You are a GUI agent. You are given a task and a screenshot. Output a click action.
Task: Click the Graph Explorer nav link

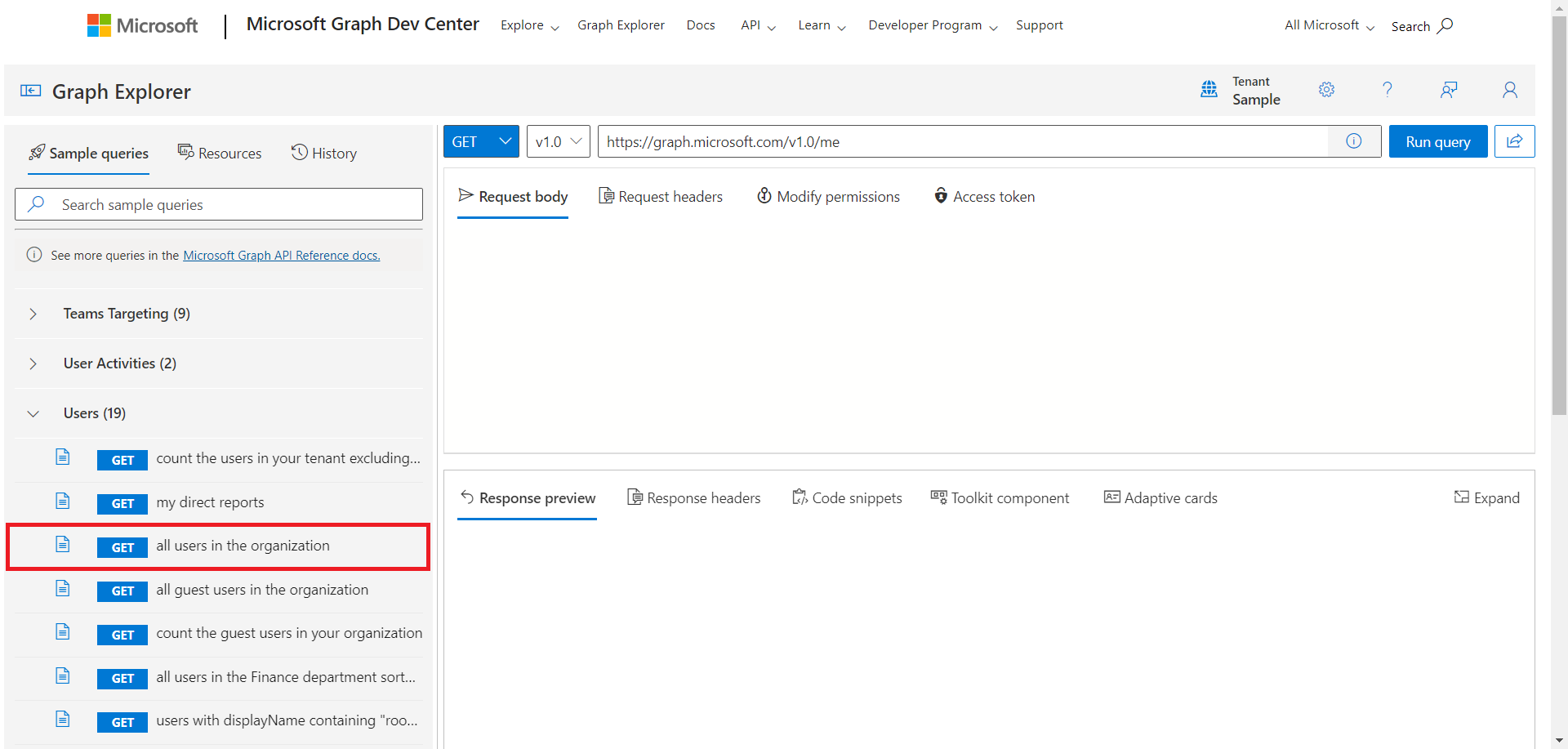click(621, 25)
